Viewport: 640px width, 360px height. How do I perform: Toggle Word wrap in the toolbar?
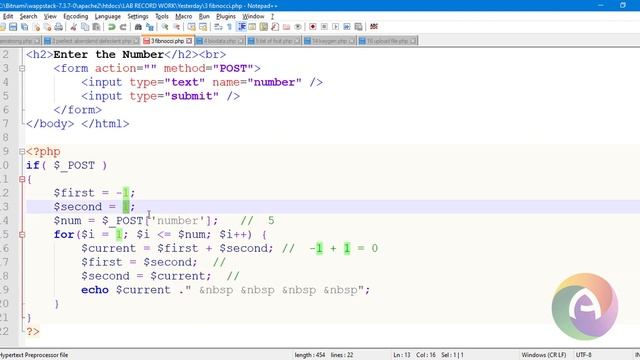(218, 27)
